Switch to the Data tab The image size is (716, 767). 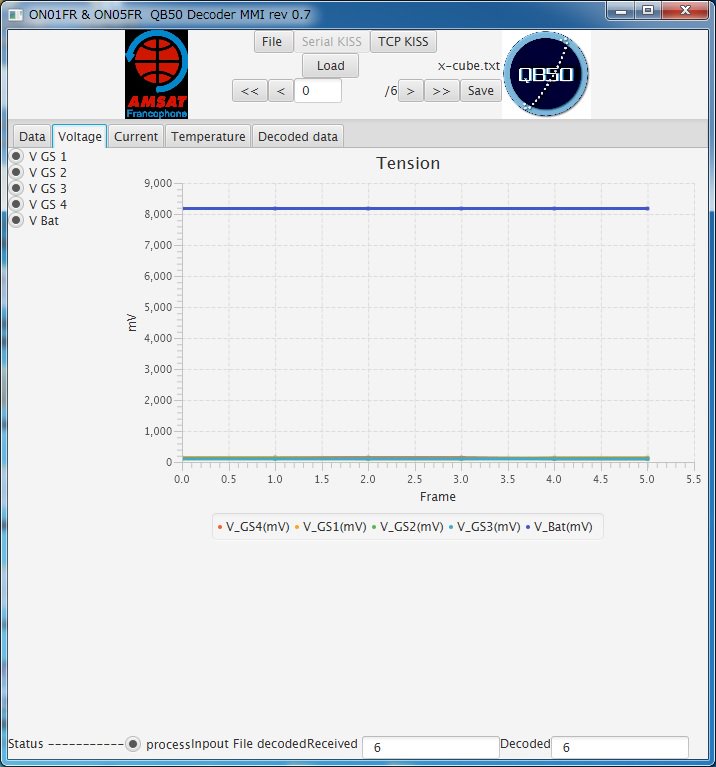coord(32,136)
